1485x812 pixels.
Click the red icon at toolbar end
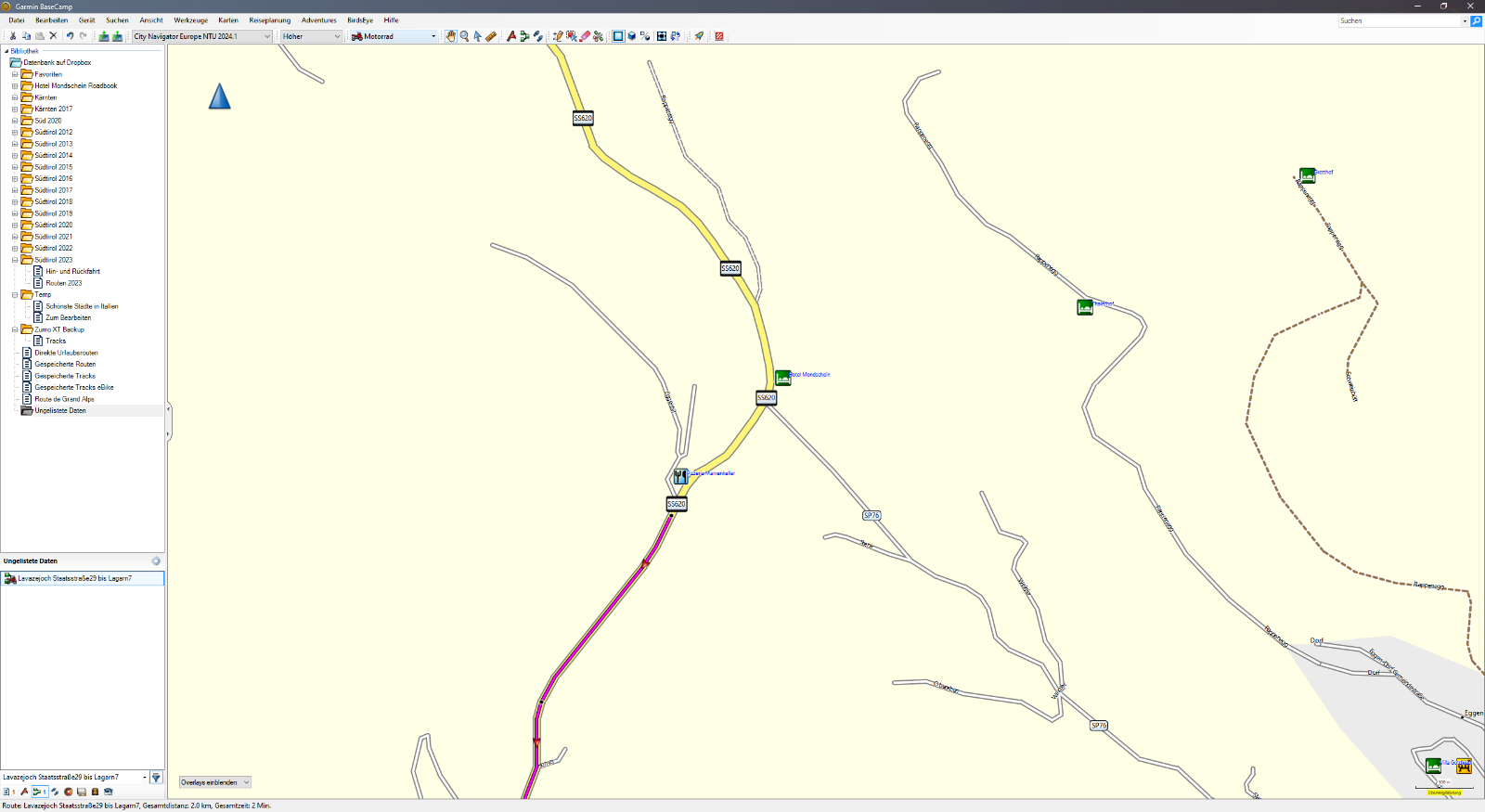coord(719,36)
